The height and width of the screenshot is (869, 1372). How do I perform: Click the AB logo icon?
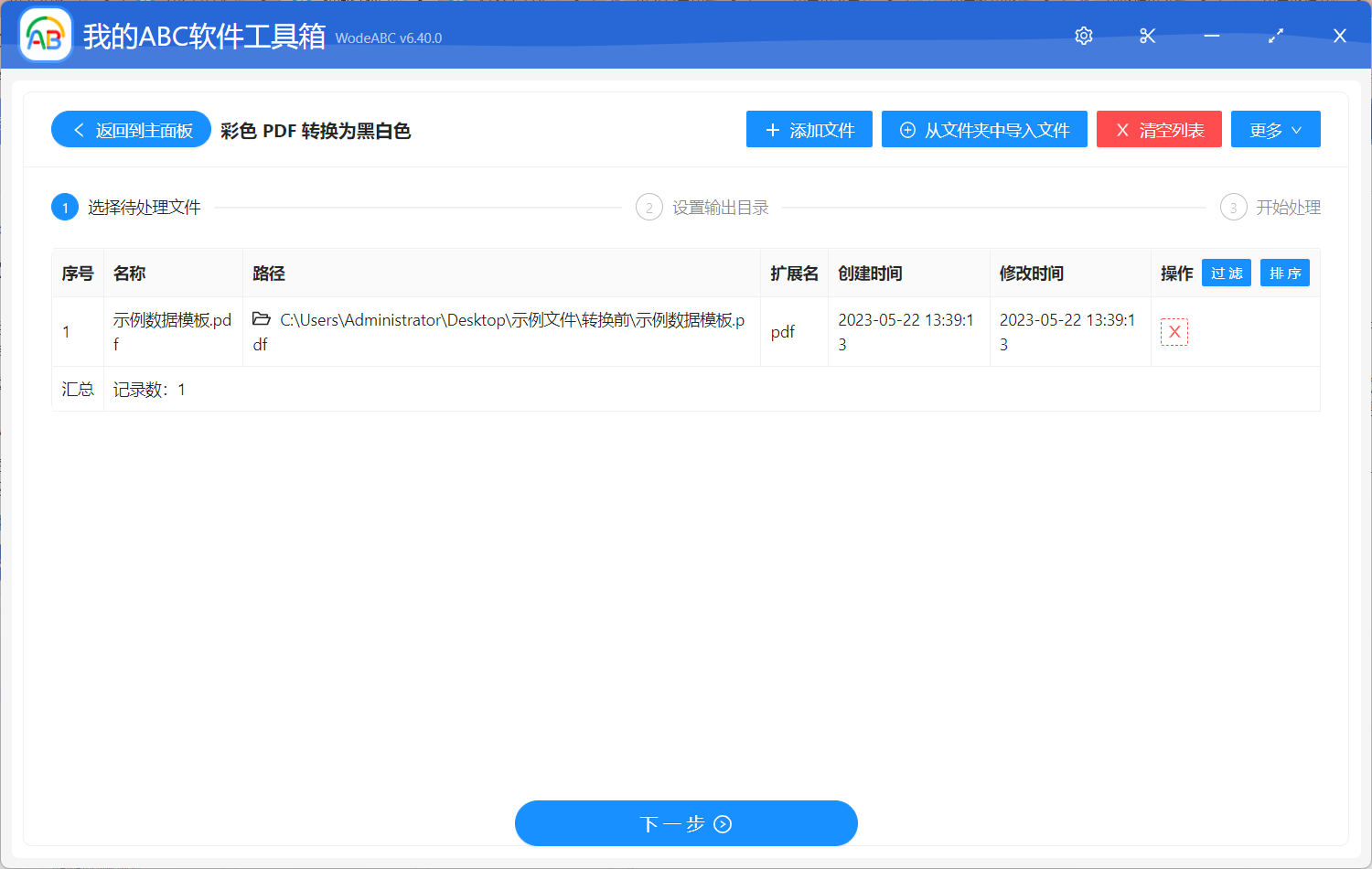pos(44,34)
